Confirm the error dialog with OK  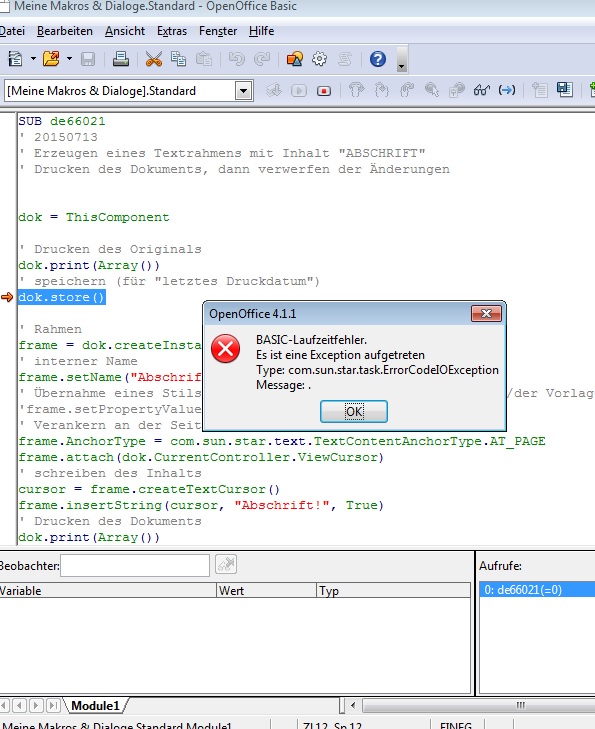click(x=354, y=411)
